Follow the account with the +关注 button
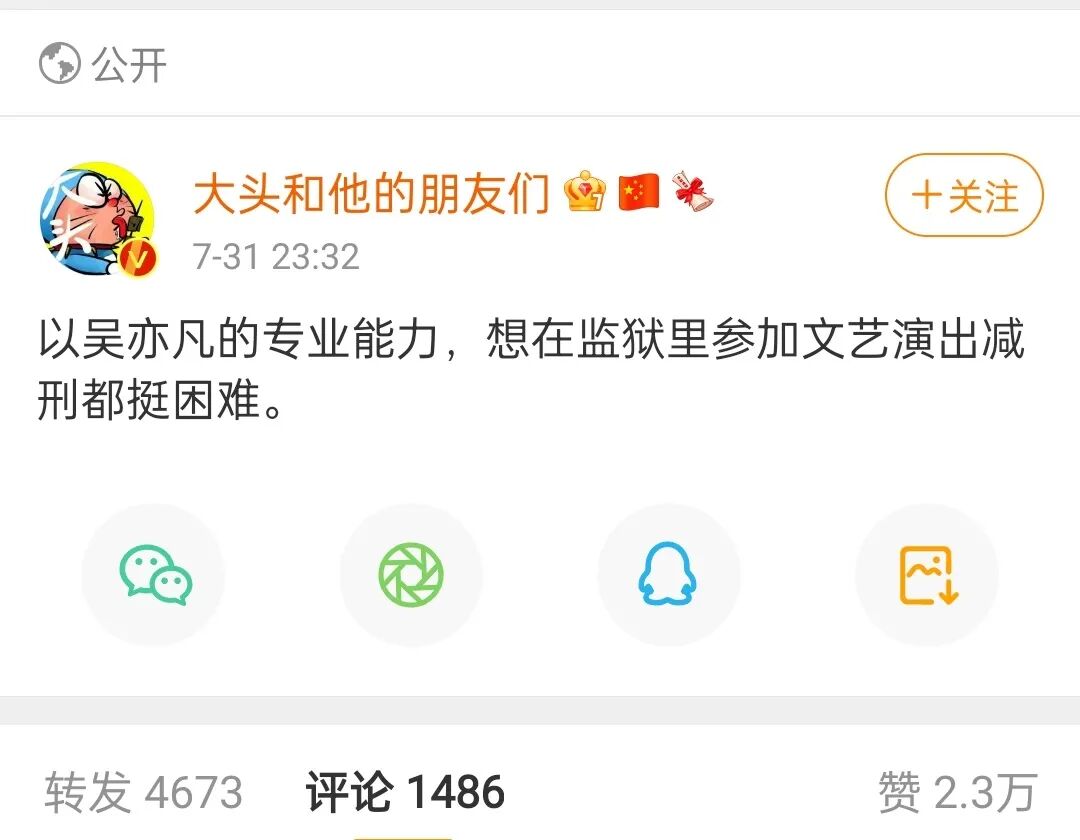Image resolution: width=1080 pixels, height=840 pixels. (x=964, y=195)
